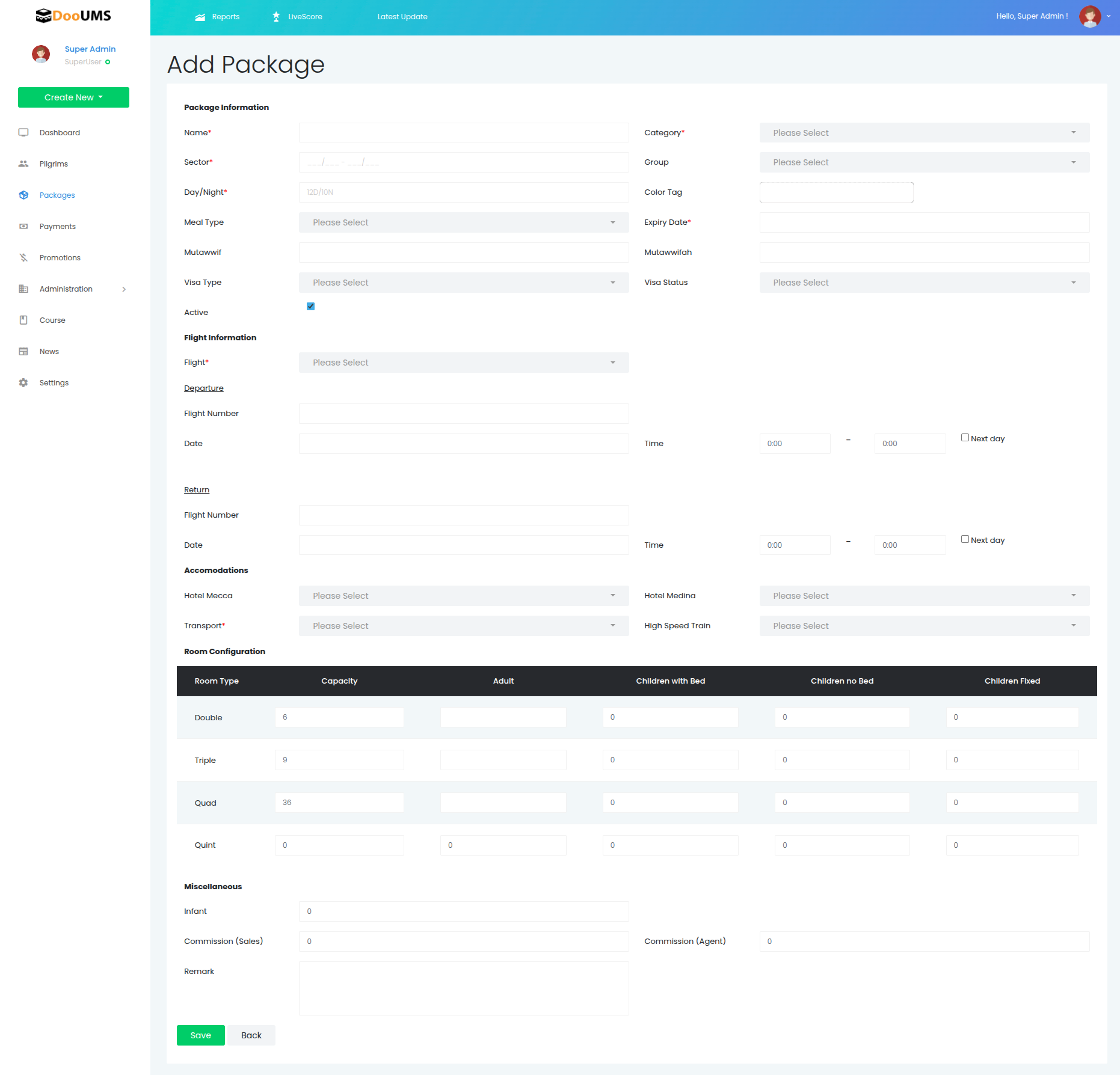Open Latest Update in top navigation
Screen dimensions: 1120x1075
pyautogui.click(x=402, y=17)
